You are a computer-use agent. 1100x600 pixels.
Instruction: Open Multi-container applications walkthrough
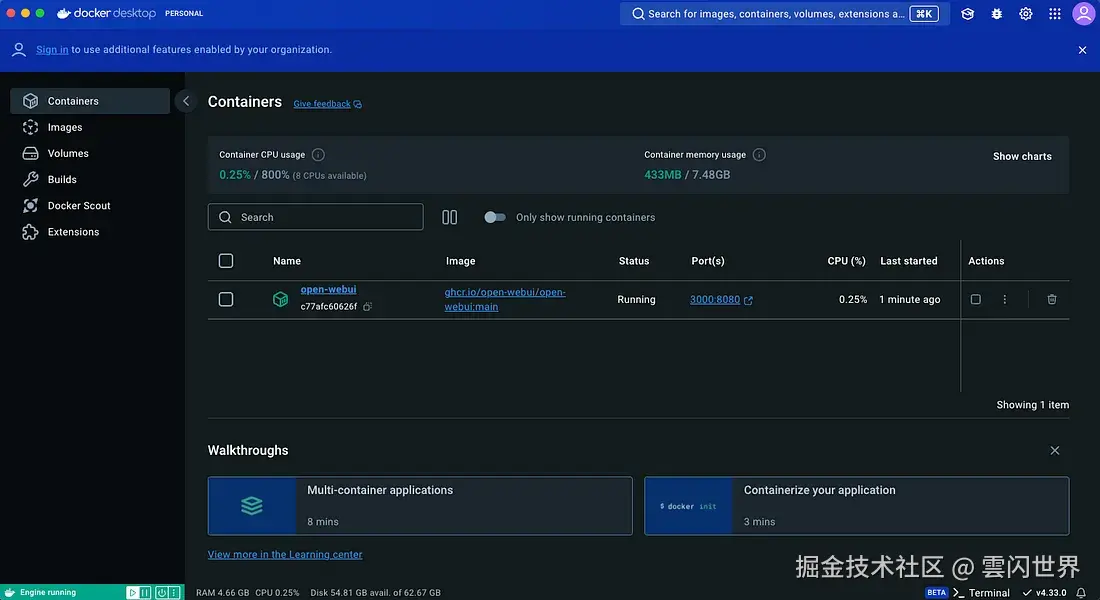point(420,506)
